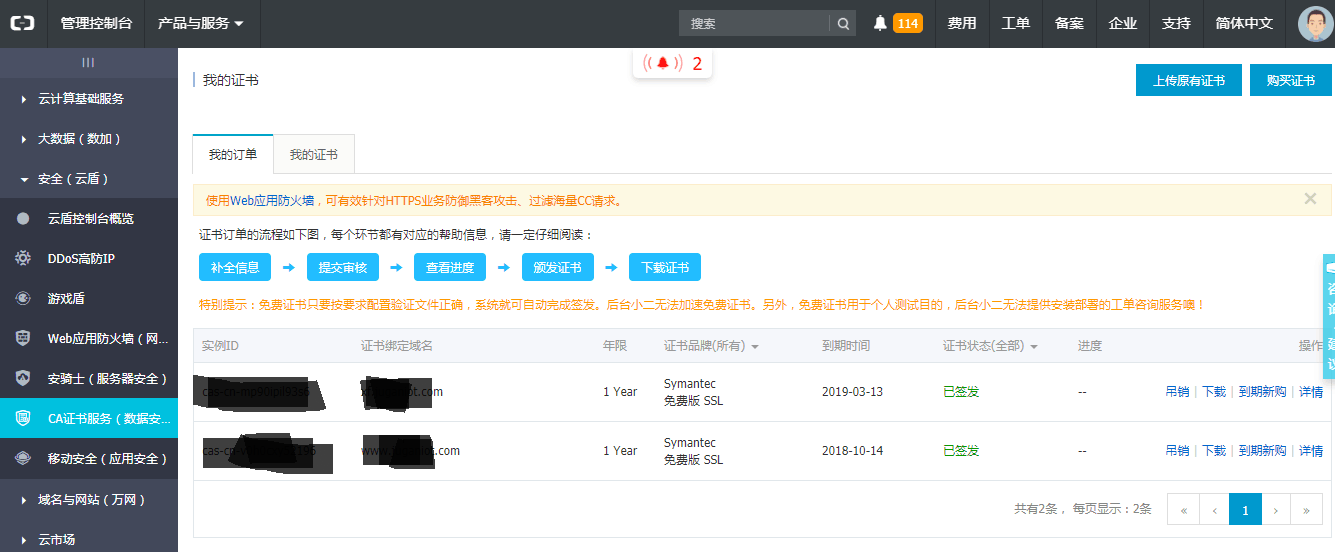1335x552 pixels.
Task: Click 下载 link for 2019-03-13 certificate
Action: [1213, 392]
